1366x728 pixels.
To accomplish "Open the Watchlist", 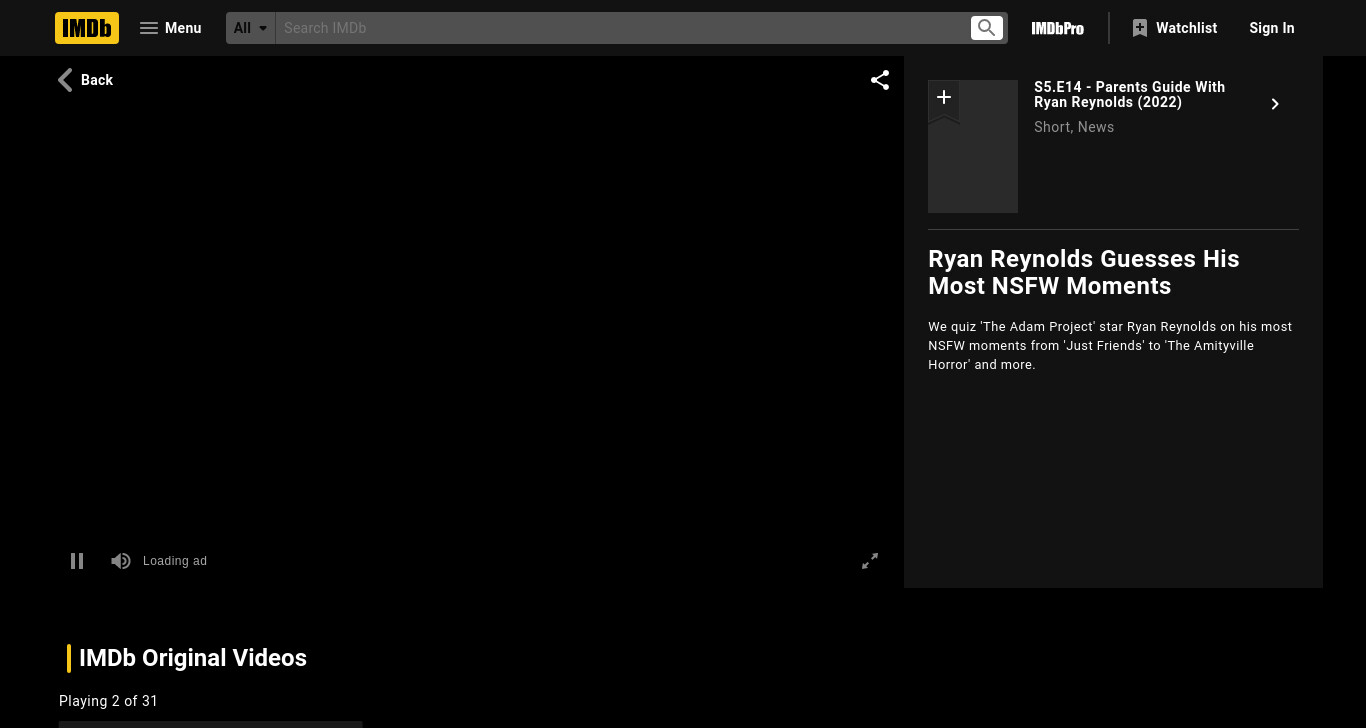I will coord(1175,28).
